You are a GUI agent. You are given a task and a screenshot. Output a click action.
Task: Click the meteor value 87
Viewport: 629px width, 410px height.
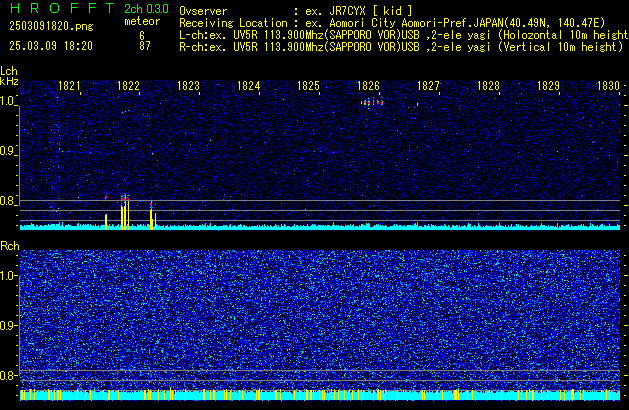[145, 46]
